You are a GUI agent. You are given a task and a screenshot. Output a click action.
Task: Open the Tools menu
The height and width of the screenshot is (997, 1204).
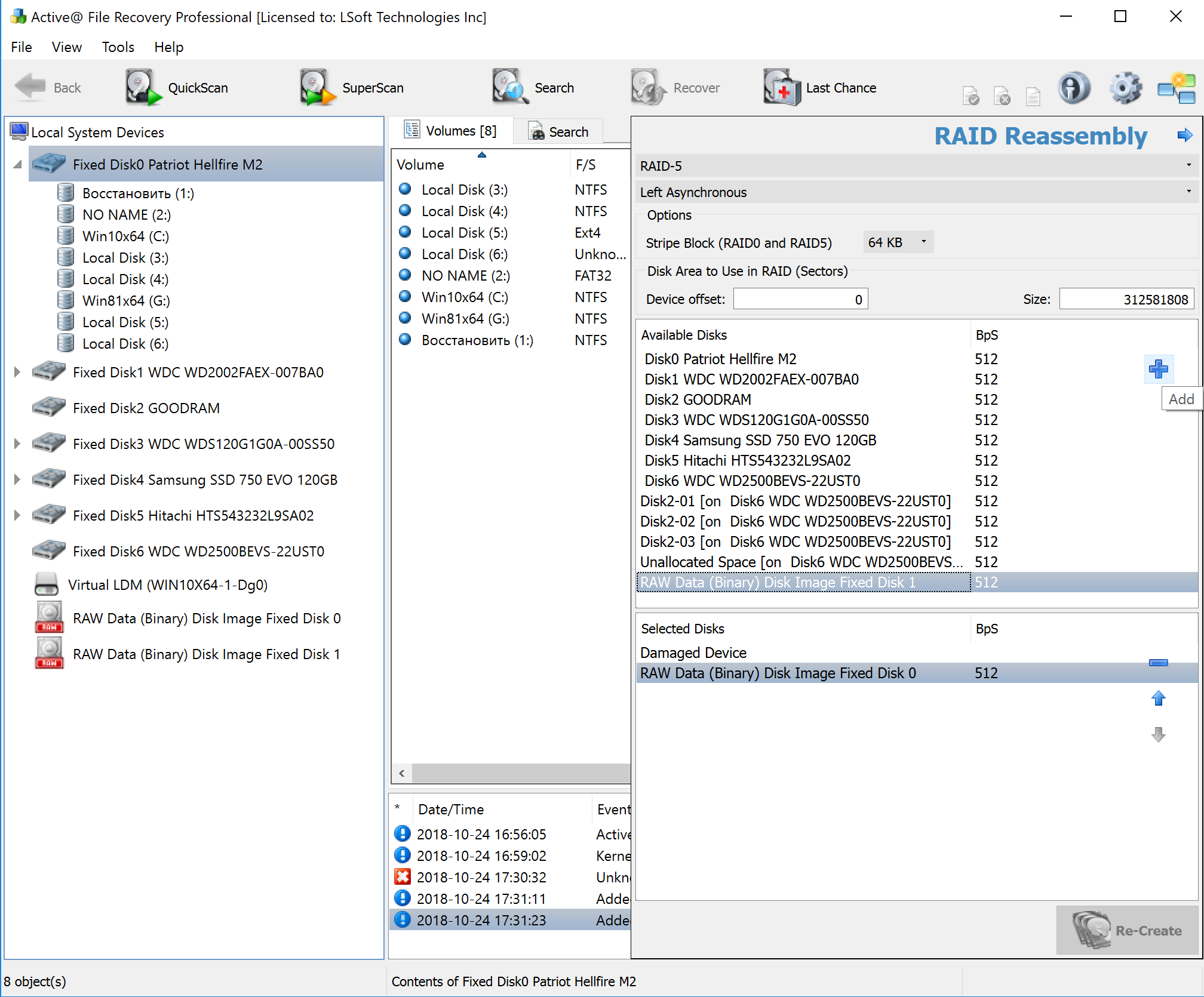tap(118, 47)
